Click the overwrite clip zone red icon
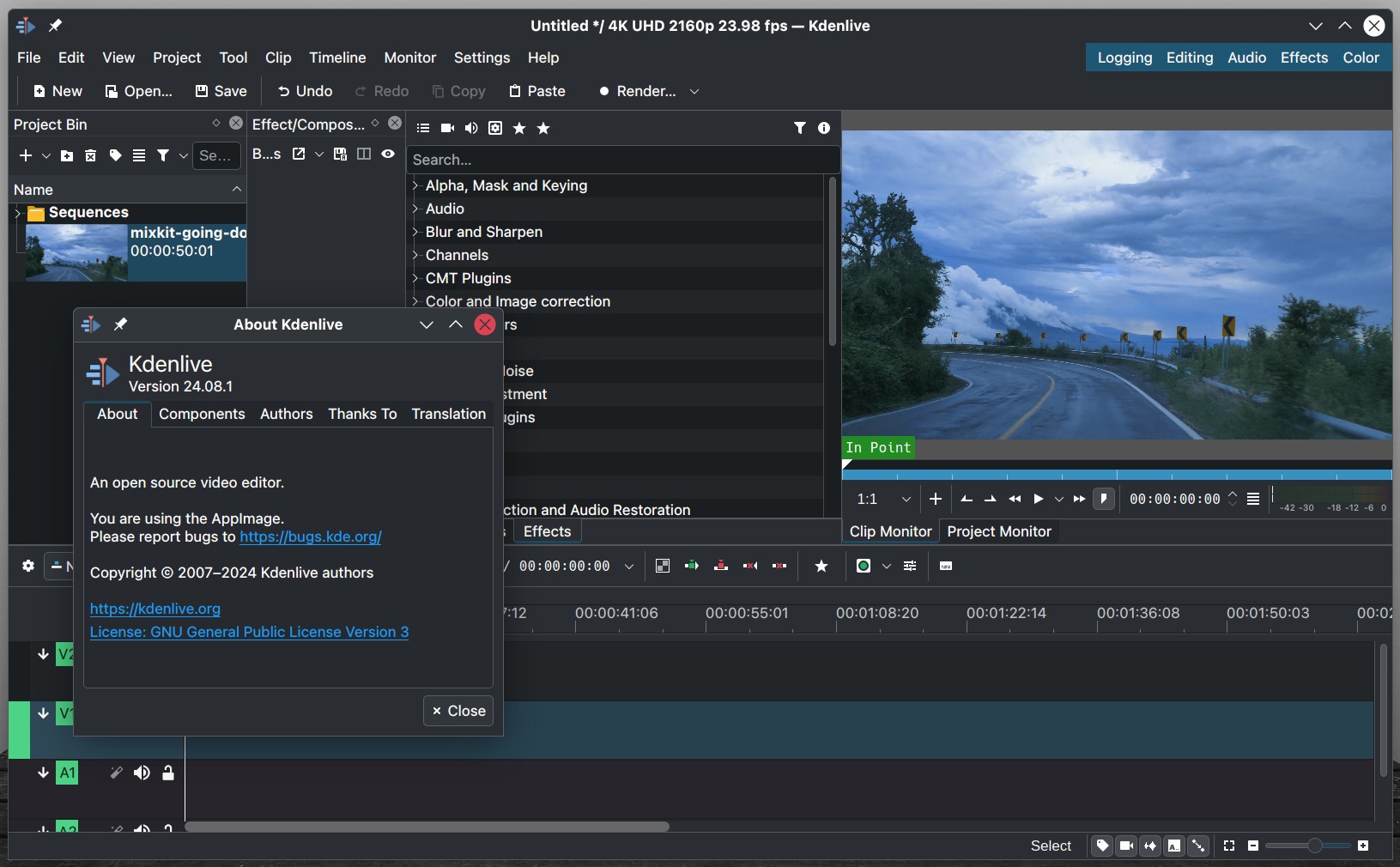Viewport: 1400px width, 867px height. pos(721,566)
